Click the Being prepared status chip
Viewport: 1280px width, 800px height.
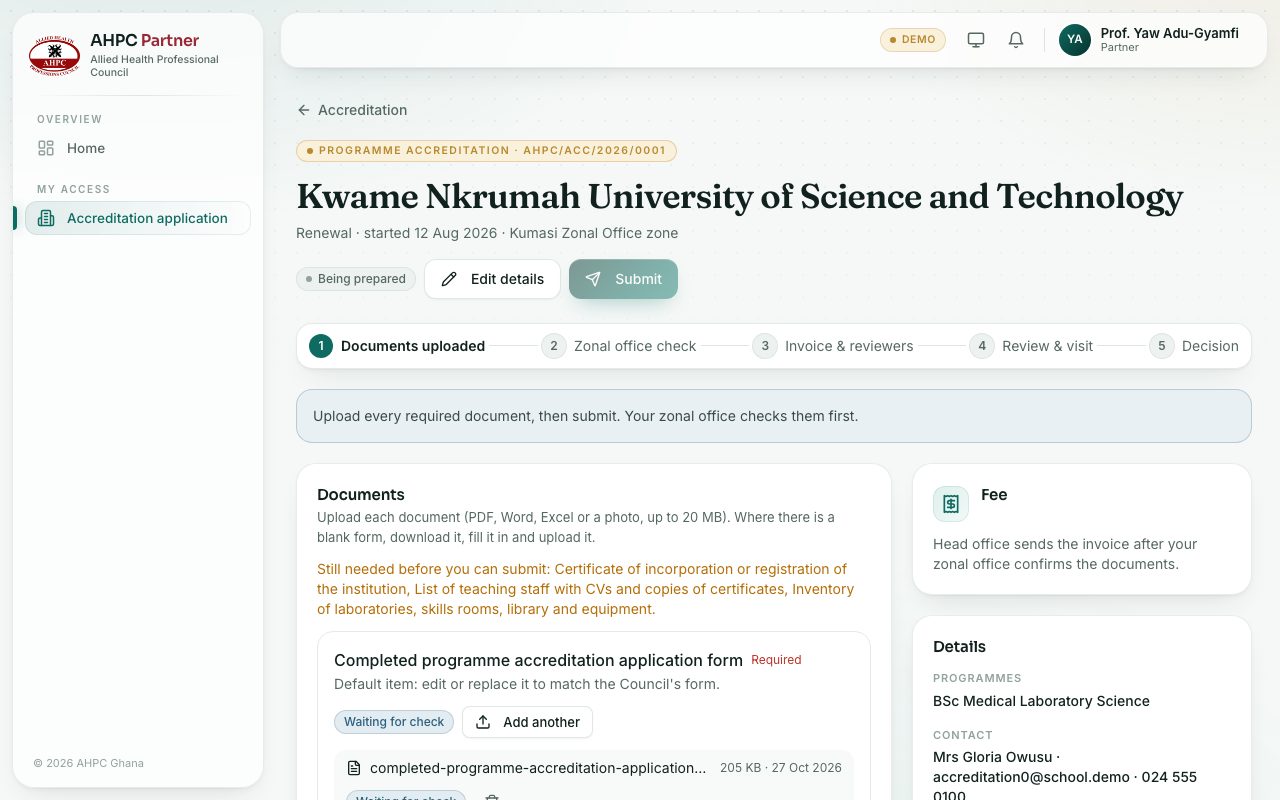click(x=356, y=279)
